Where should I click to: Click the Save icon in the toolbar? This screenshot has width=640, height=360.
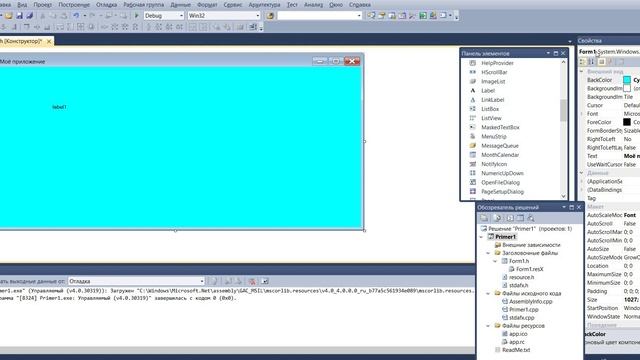tap(19, 16)
